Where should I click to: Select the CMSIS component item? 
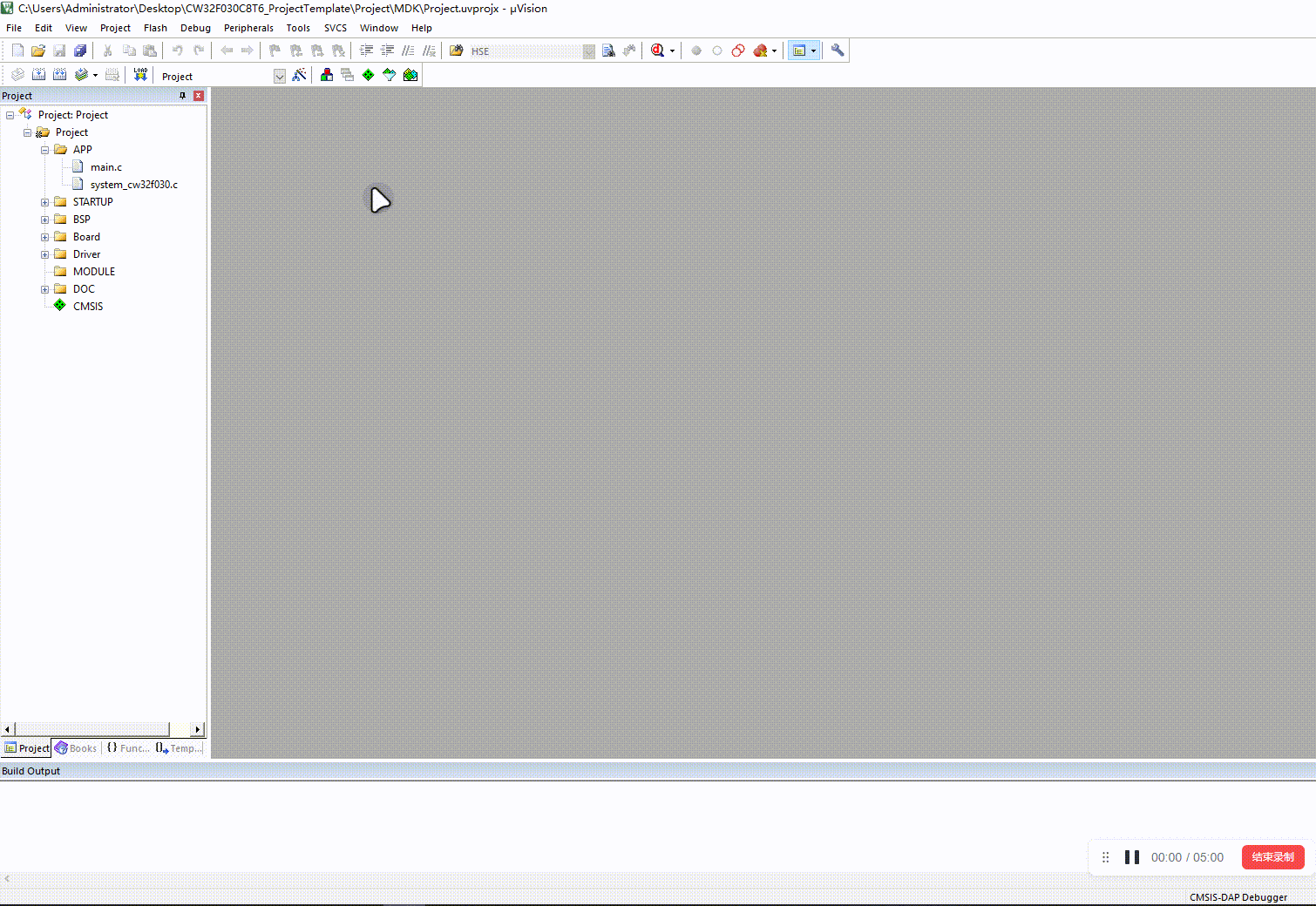pos(88,307)
